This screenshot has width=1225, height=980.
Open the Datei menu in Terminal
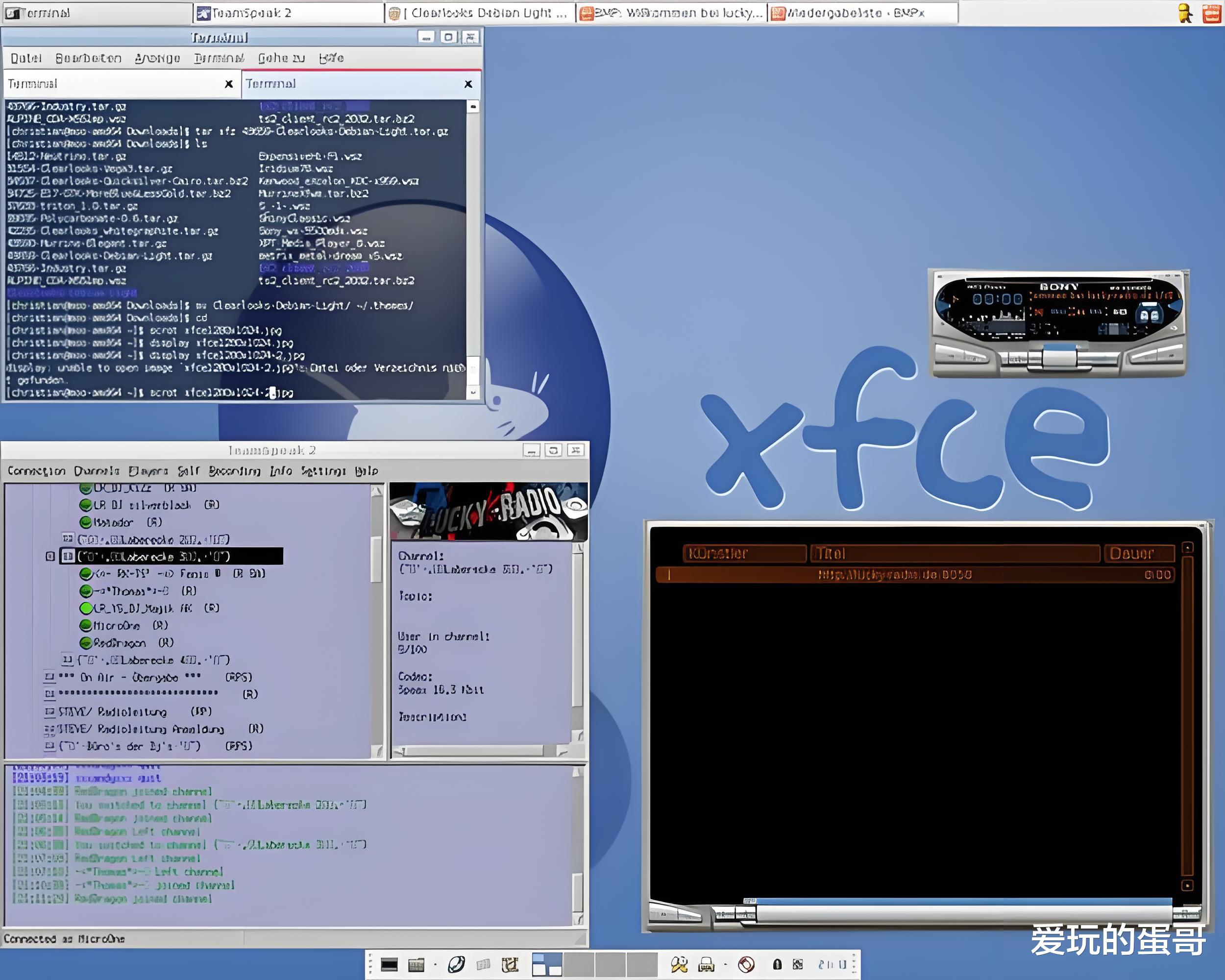(26, 58)
